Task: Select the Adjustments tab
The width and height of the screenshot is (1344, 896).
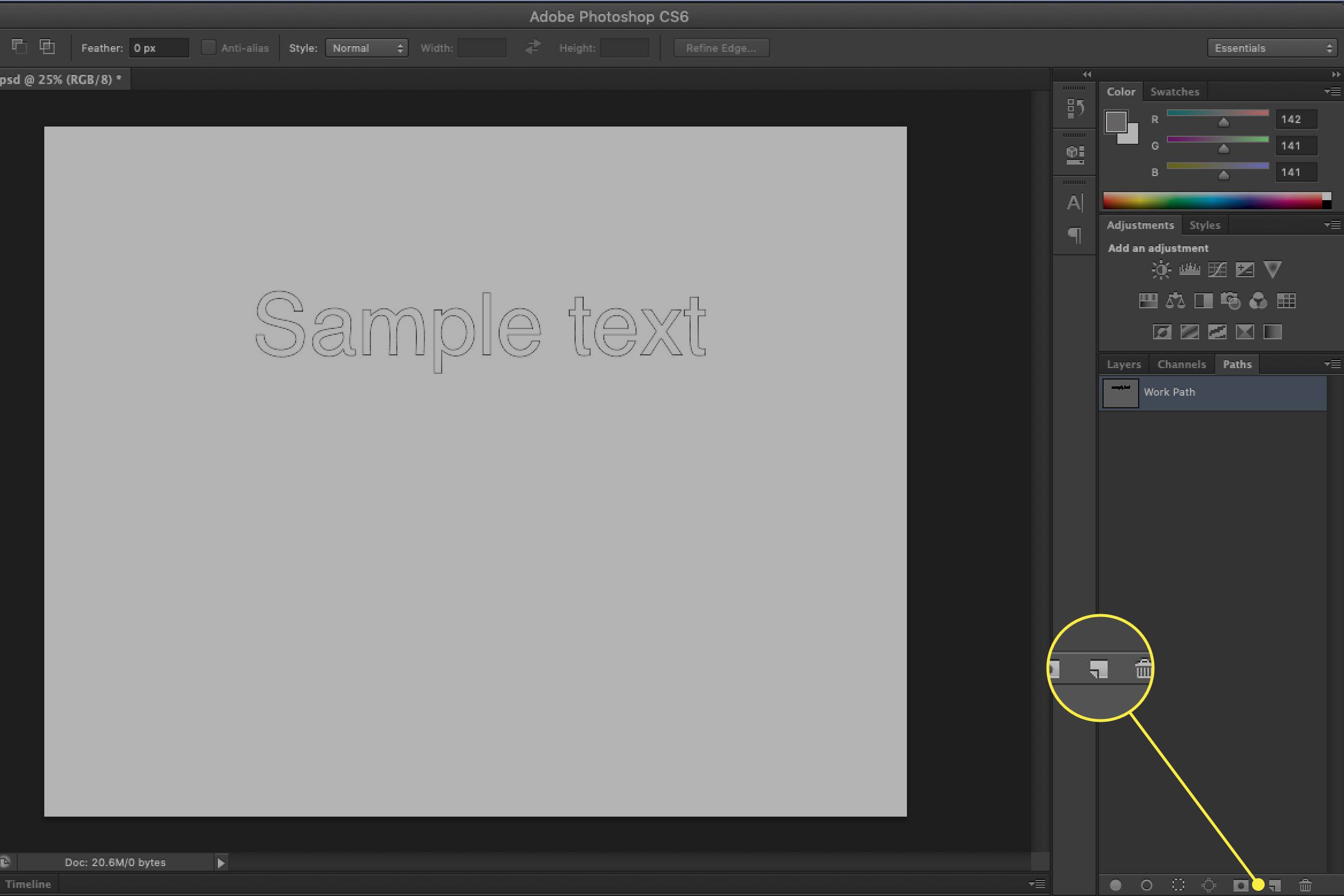Action: click(1140, 225)
